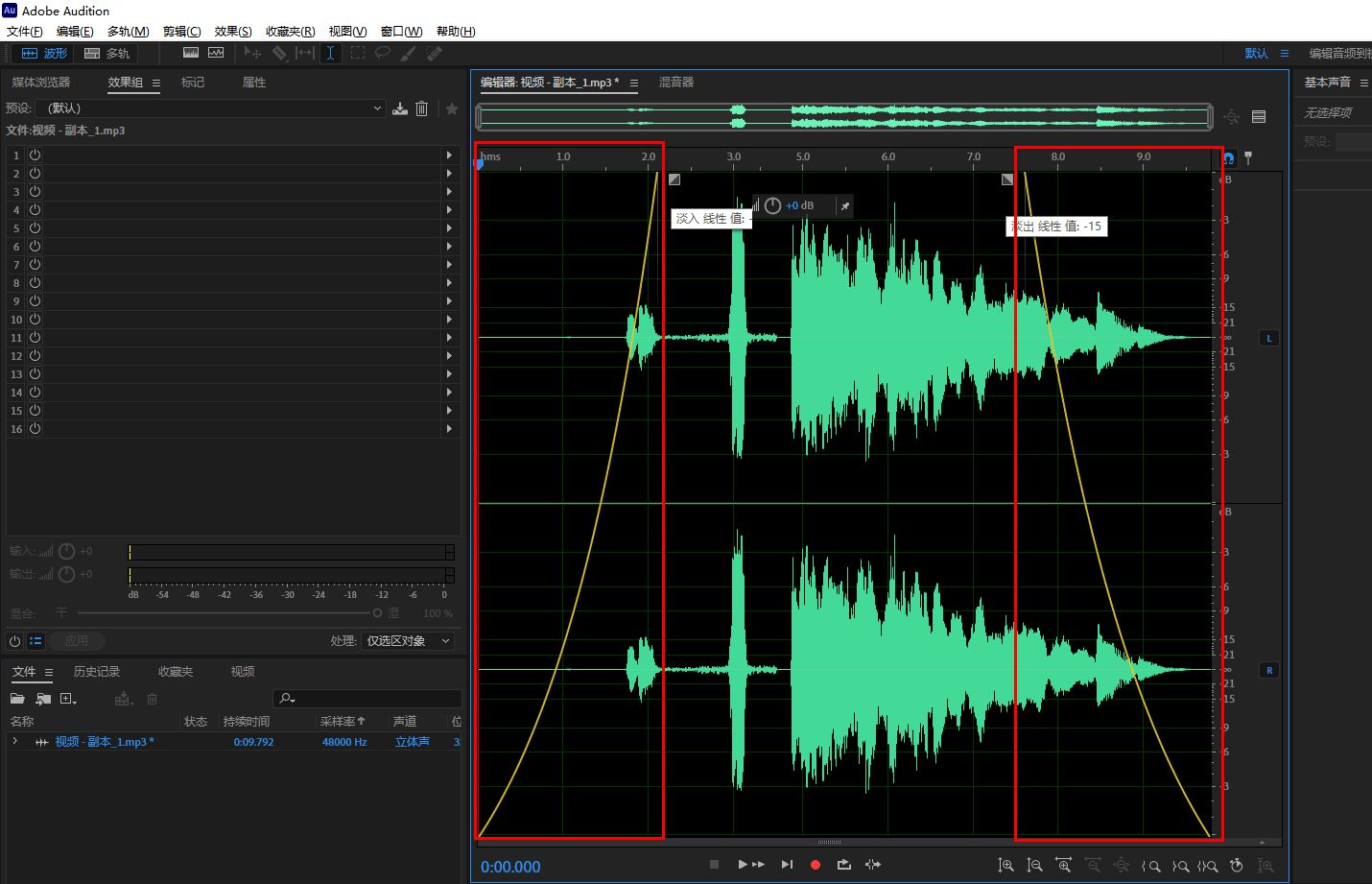1372x884 pixels.
Task: Switch to Multitrack (多轨) view
Action: pos(106,54)
